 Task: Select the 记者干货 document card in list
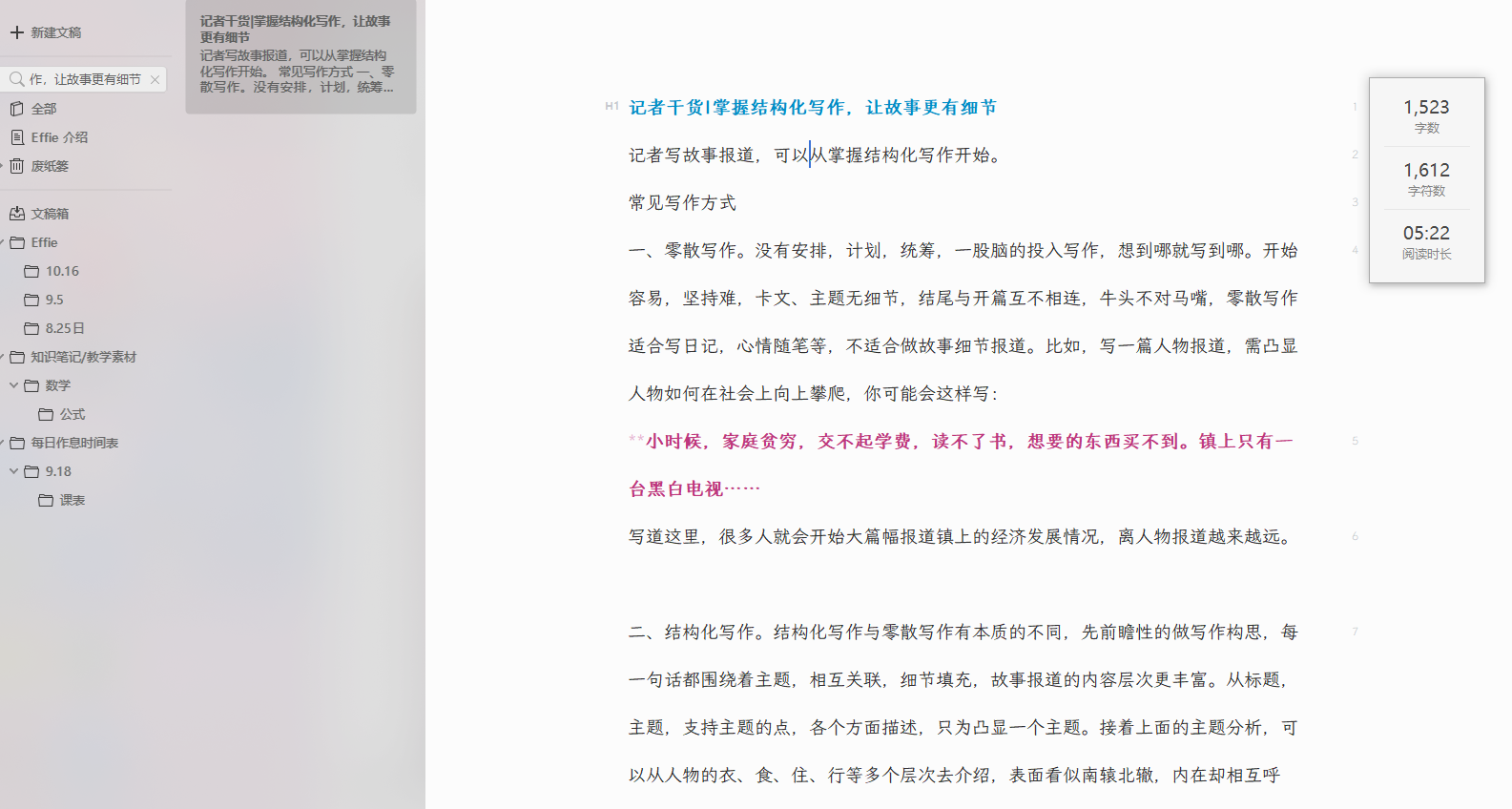coord(300,54)
